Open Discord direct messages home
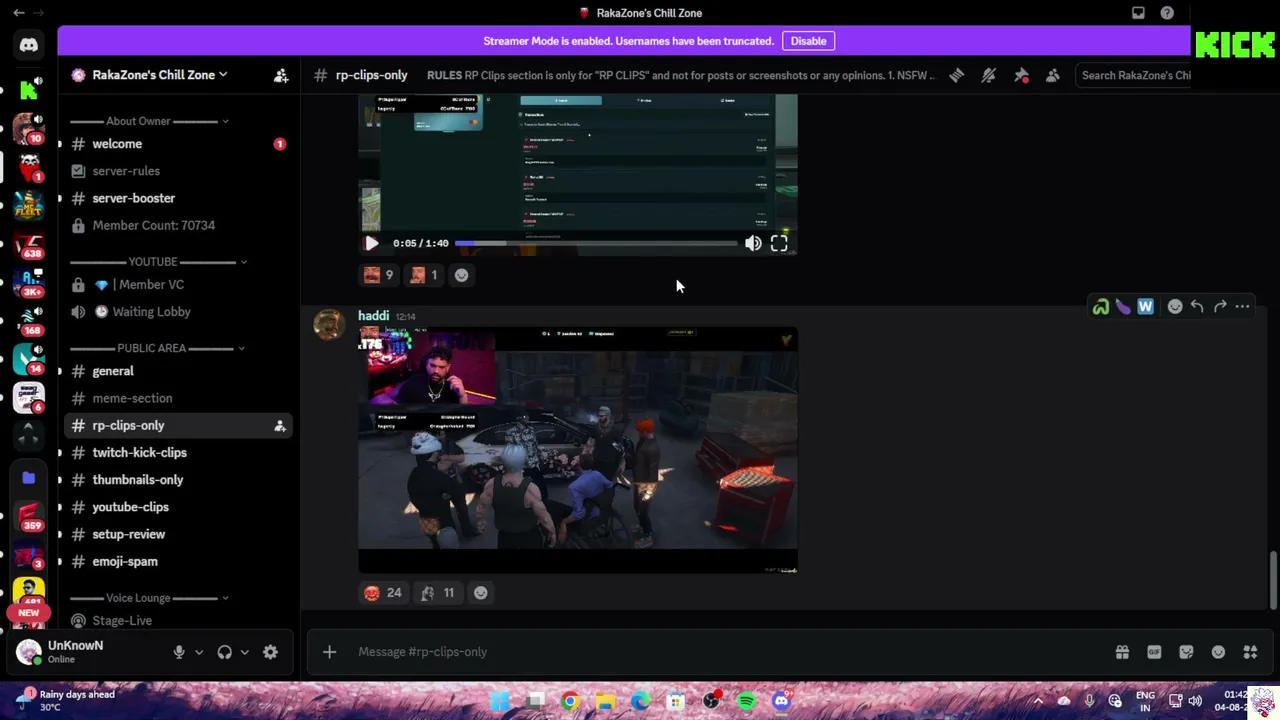Screen dimensions: 1280x720 [x=28, y=45]
